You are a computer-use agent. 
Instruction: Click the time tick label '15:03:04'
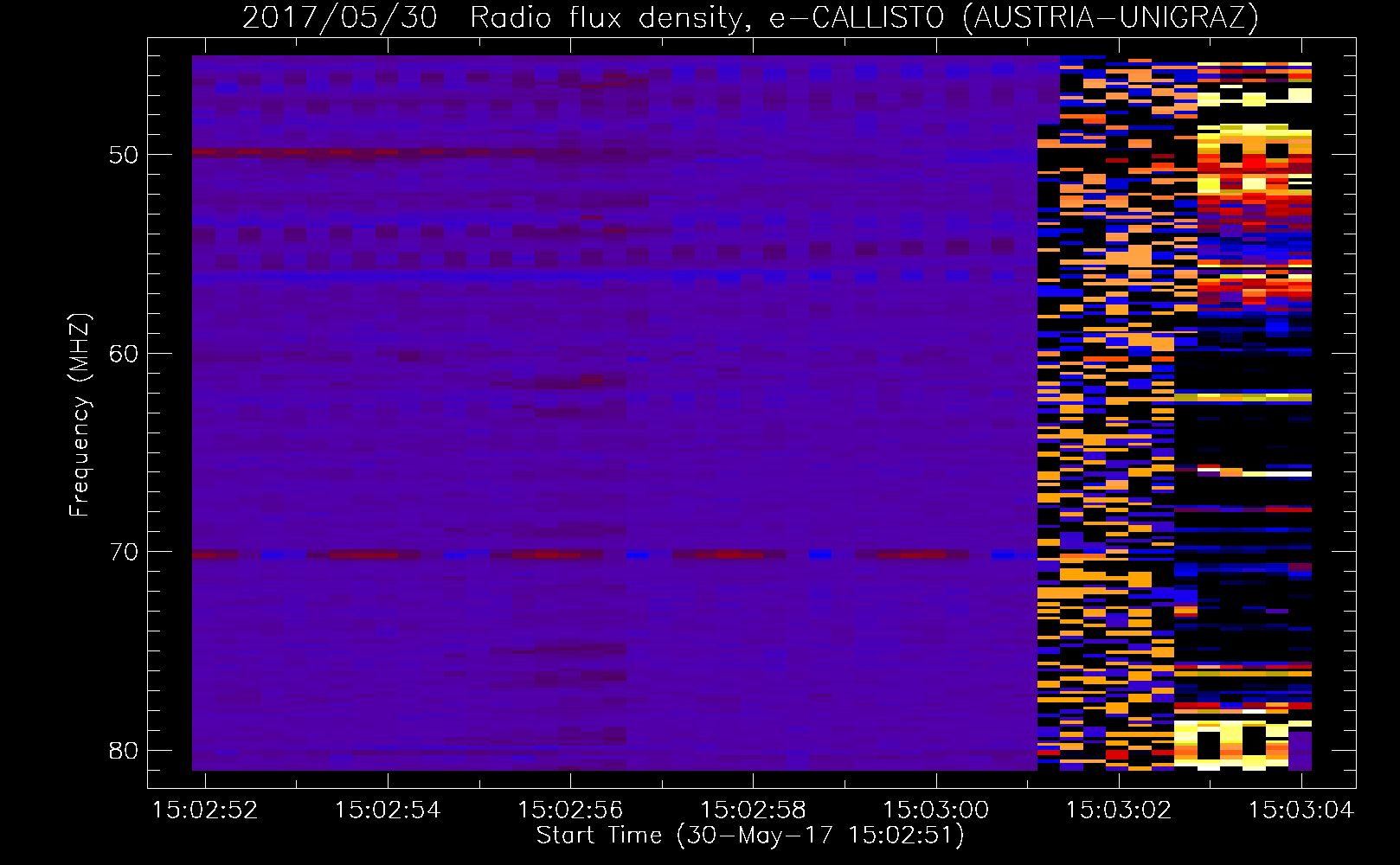[1300, 811]
